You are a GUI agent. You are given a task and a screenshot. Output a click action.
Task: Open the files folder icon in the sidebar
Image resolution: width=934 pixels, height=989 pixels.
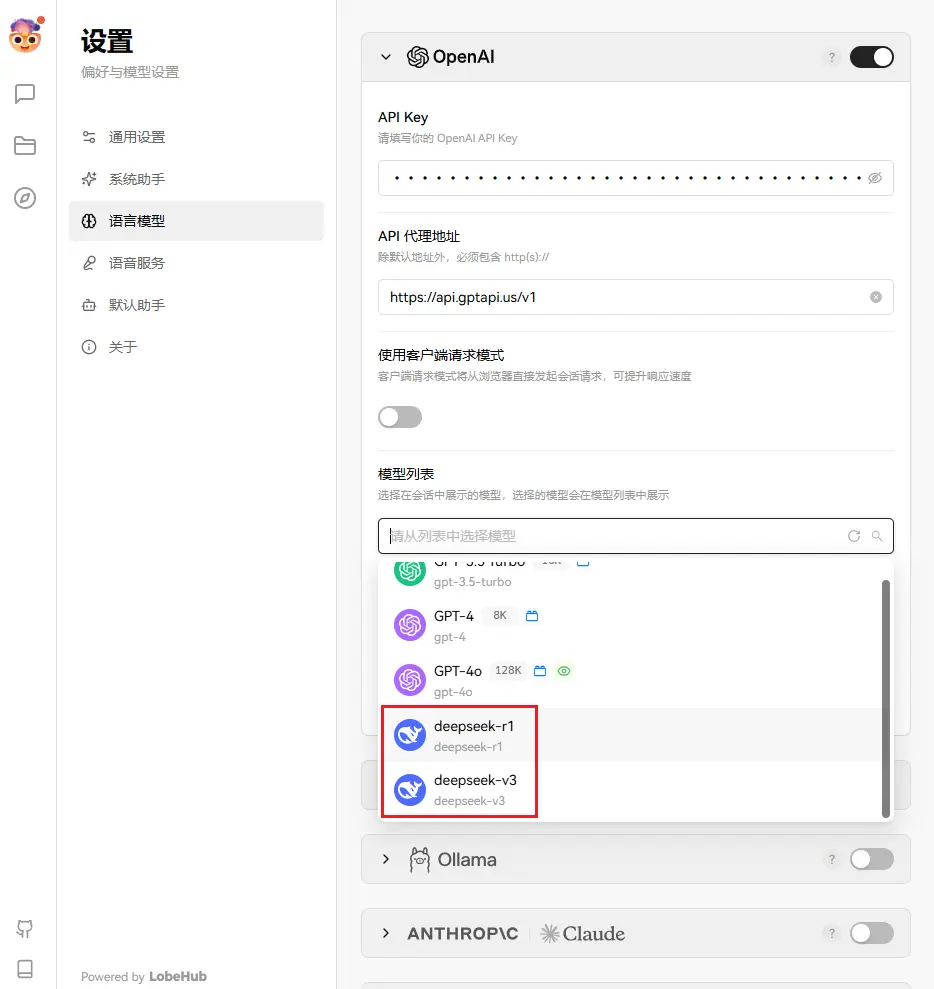coord(25,146)
